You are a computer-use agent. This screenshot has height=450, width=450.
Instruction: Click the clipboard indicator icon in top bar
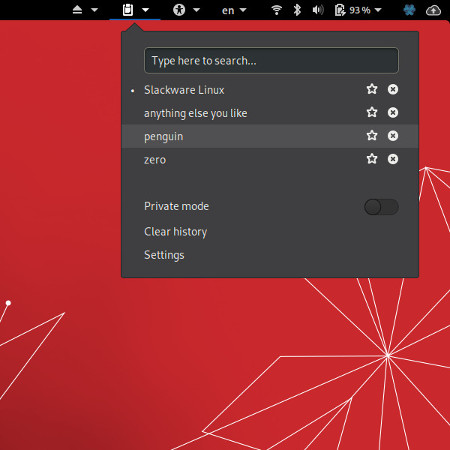(128, 10)
